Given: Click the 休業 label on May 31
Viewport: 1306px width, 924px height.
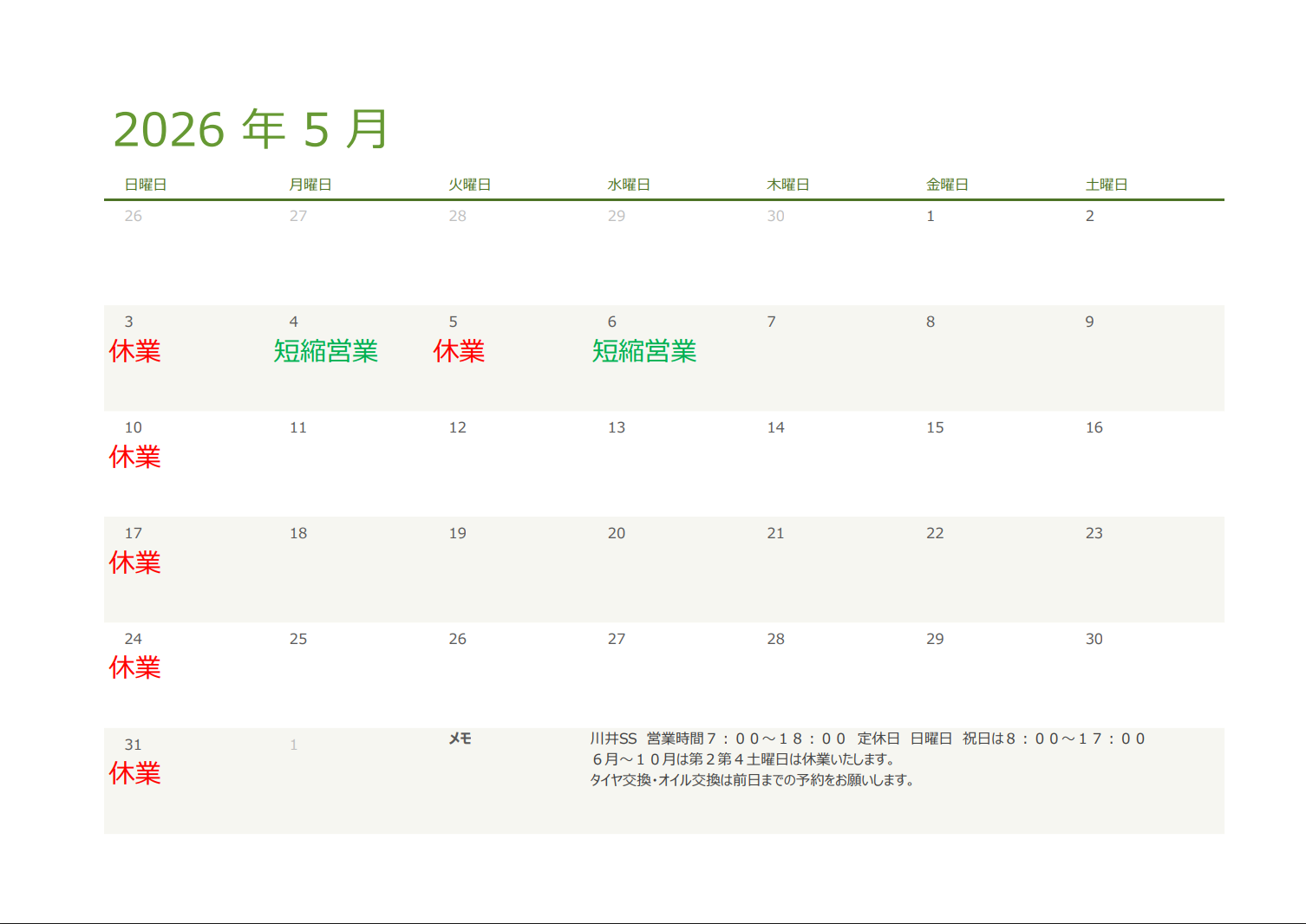Looking at the screenshot, I should click(x=135, y=773).
